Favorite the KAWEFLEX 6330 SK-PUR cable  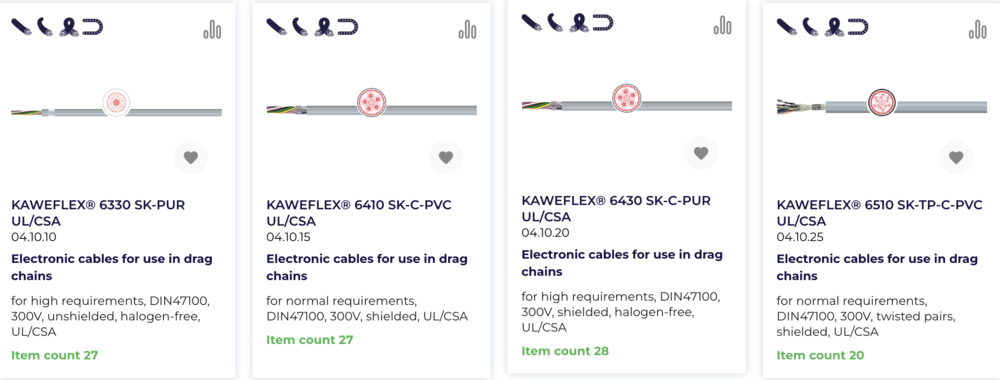[x=191, y=157]
